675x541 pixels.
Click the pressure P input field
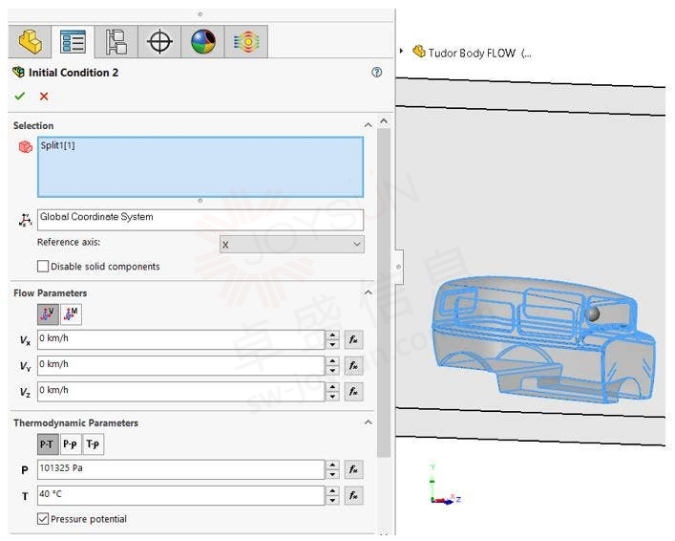click(181, 470)
